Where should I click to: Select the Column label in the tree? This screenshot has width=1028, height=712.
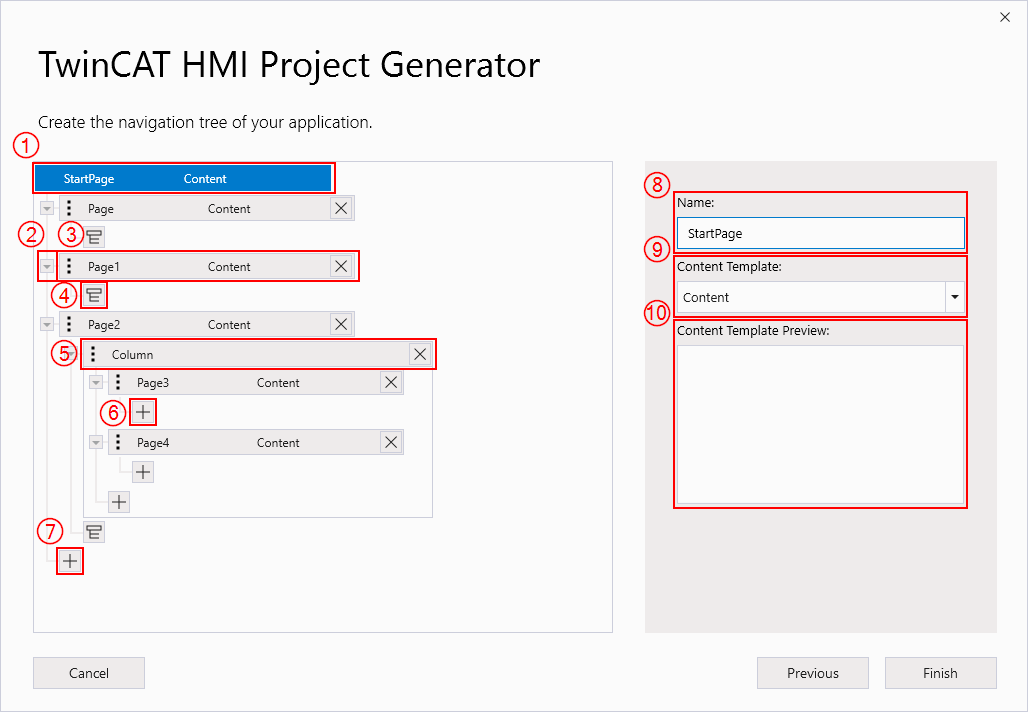(x=132, y=355)
